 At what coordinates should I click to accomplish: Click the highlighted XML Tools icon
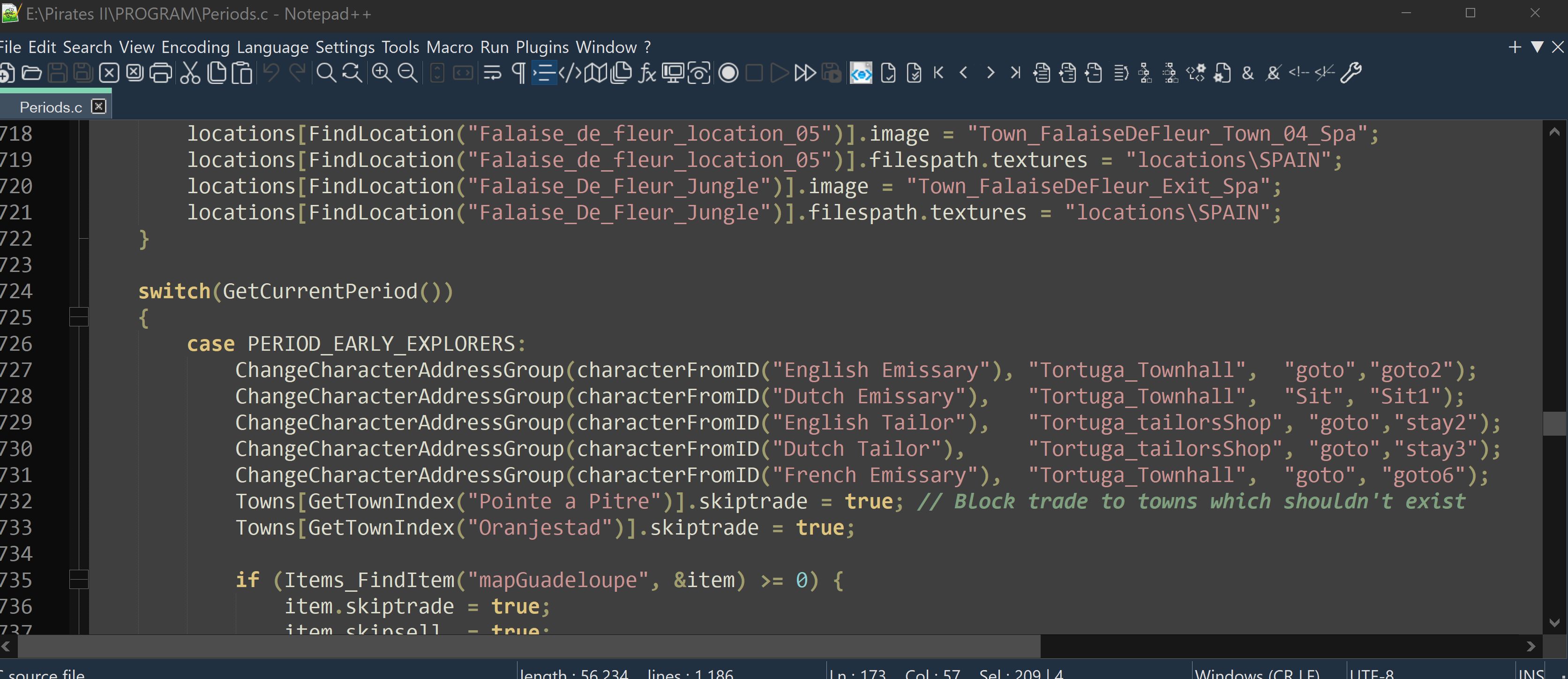coord(861,73)
